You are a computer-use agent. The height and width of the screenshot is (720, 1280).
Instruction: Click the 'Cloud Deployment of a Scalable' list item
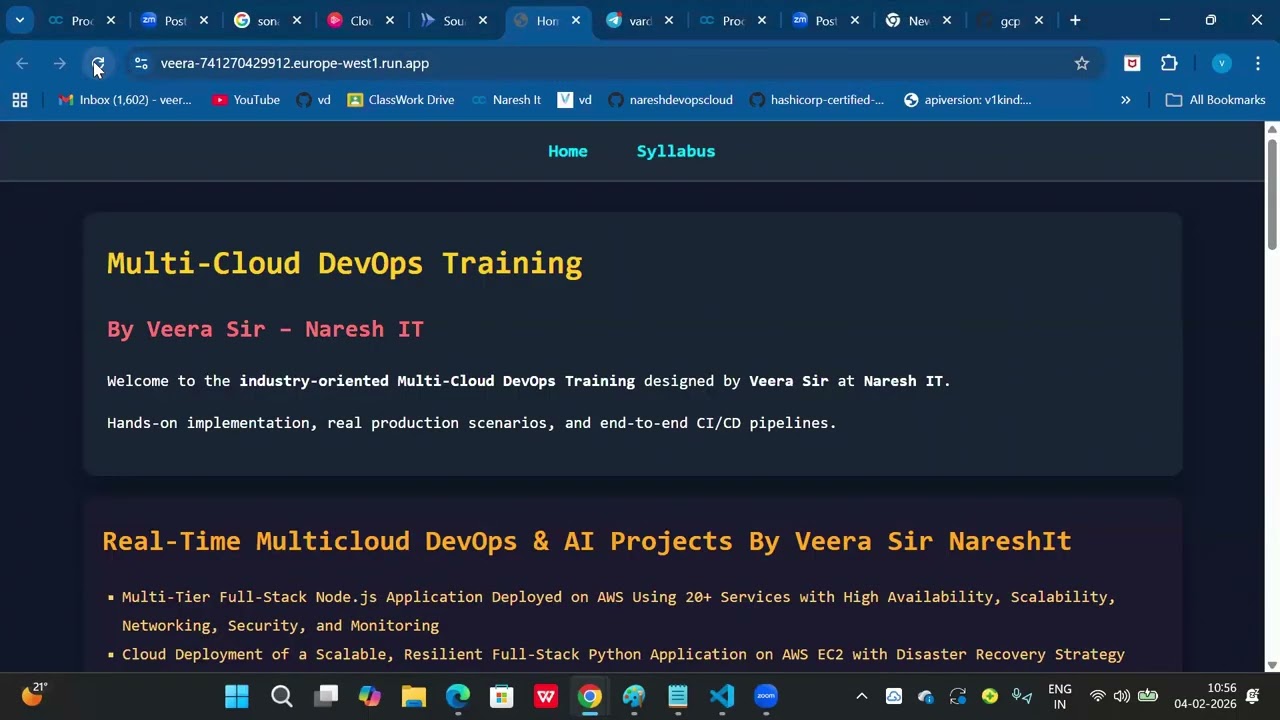pyautogui.click(x=623, y=655)
